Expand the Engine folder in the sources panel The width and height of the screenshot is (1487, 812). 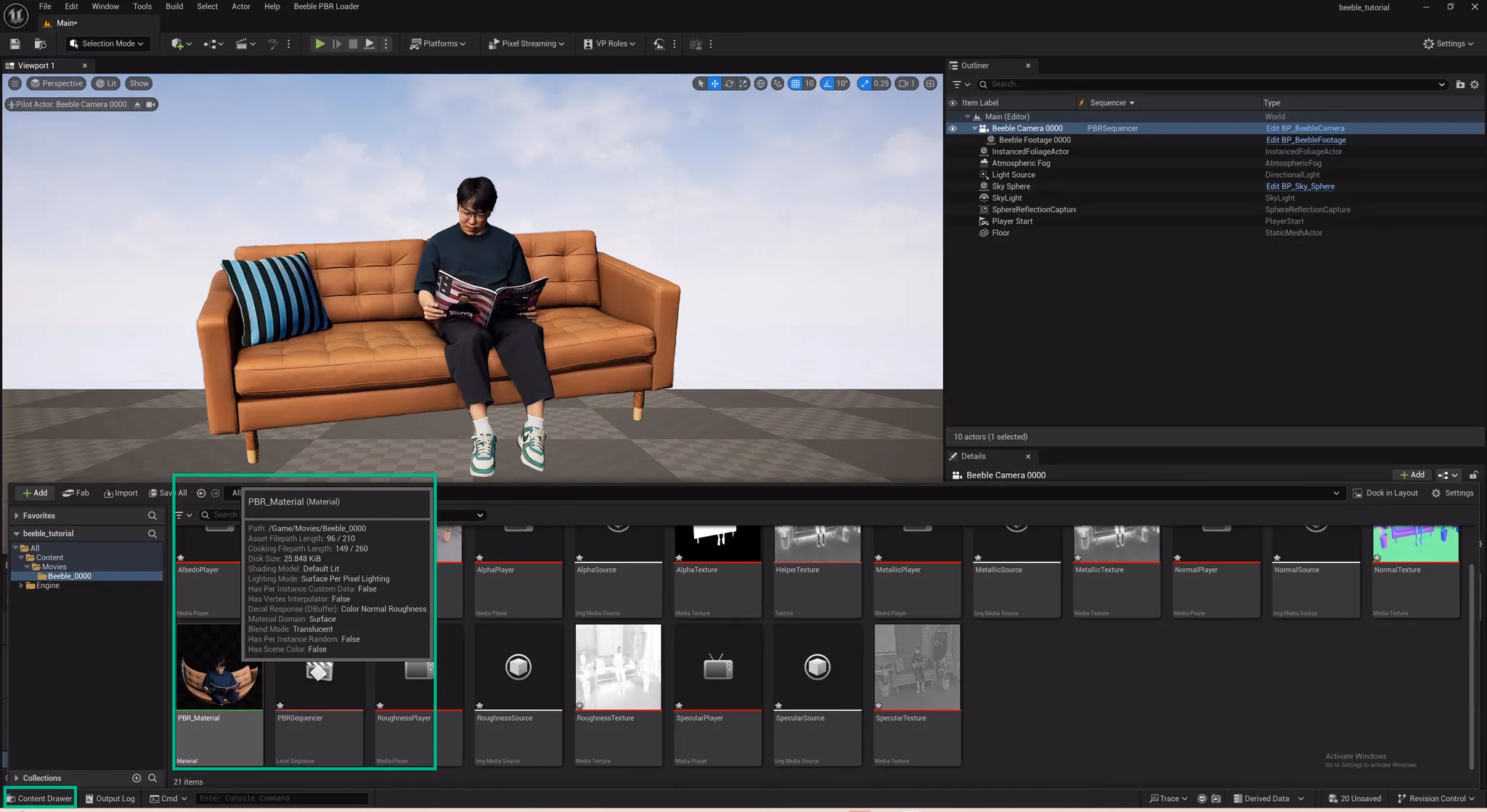click(22, 586)
